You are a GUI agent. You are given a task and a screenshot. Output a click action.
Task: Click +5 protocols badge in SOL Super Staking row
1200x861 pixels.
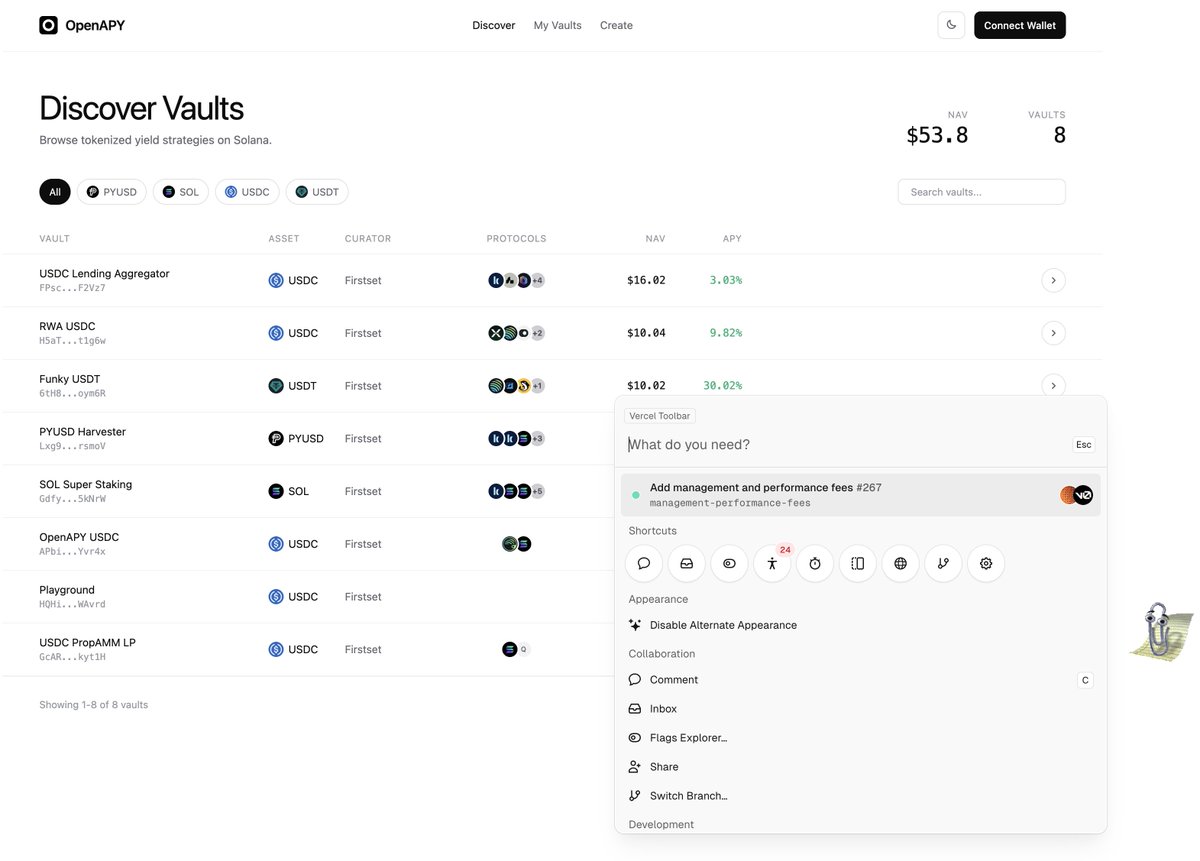537,491
